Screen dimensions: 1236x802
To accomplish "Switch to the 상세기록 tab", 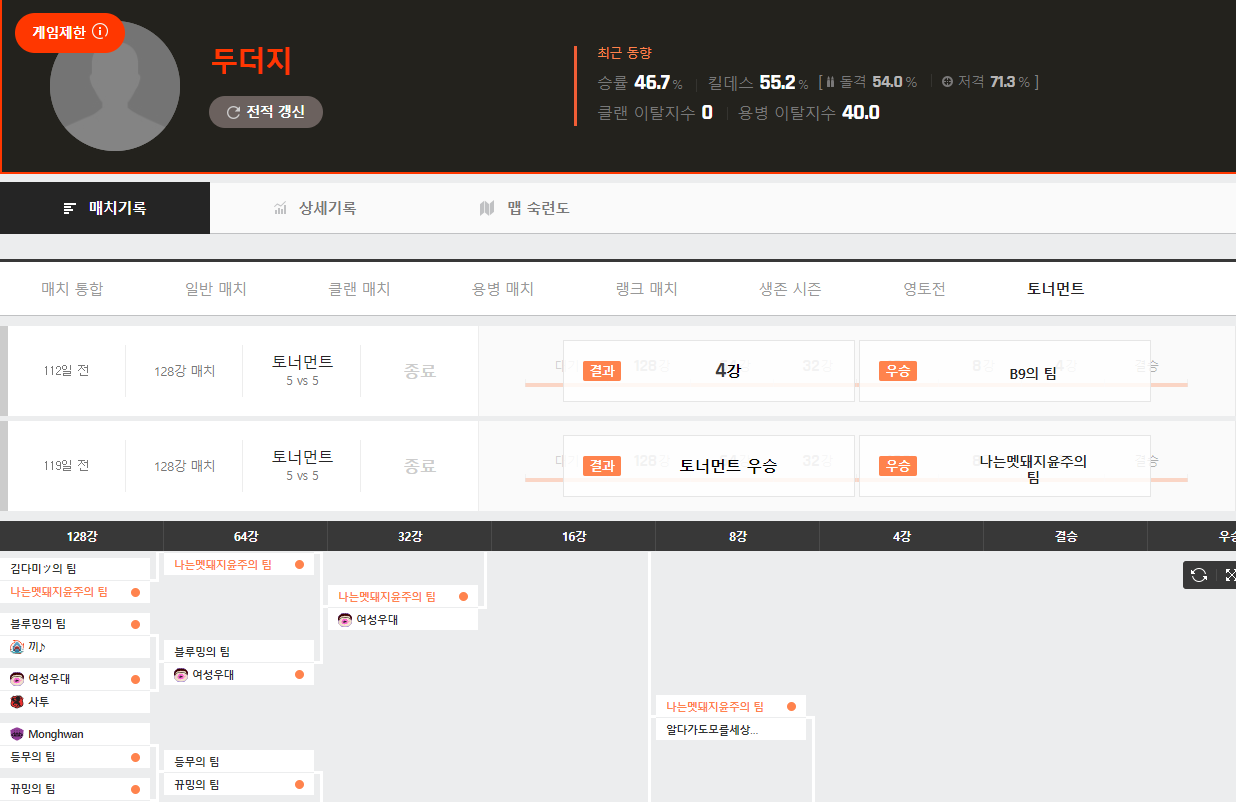I will (315, 208).
